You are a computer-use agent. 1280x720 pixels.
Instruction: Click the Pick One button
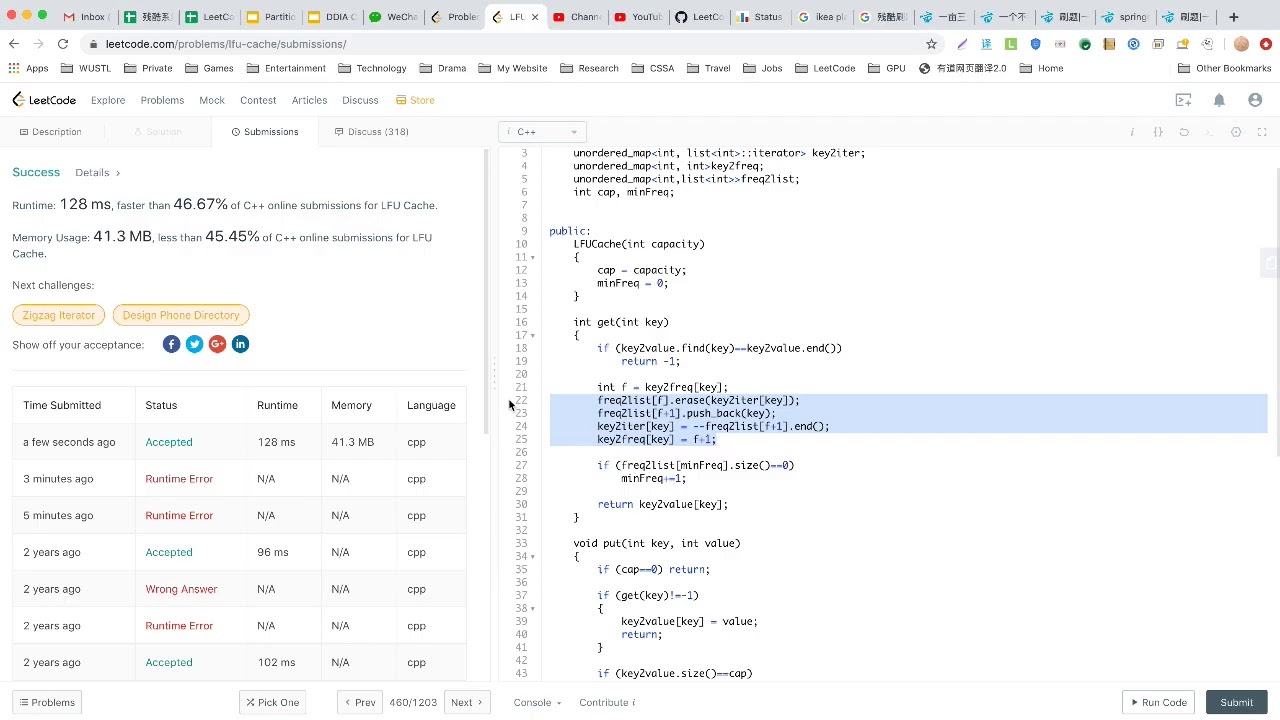tap(271, 702)
